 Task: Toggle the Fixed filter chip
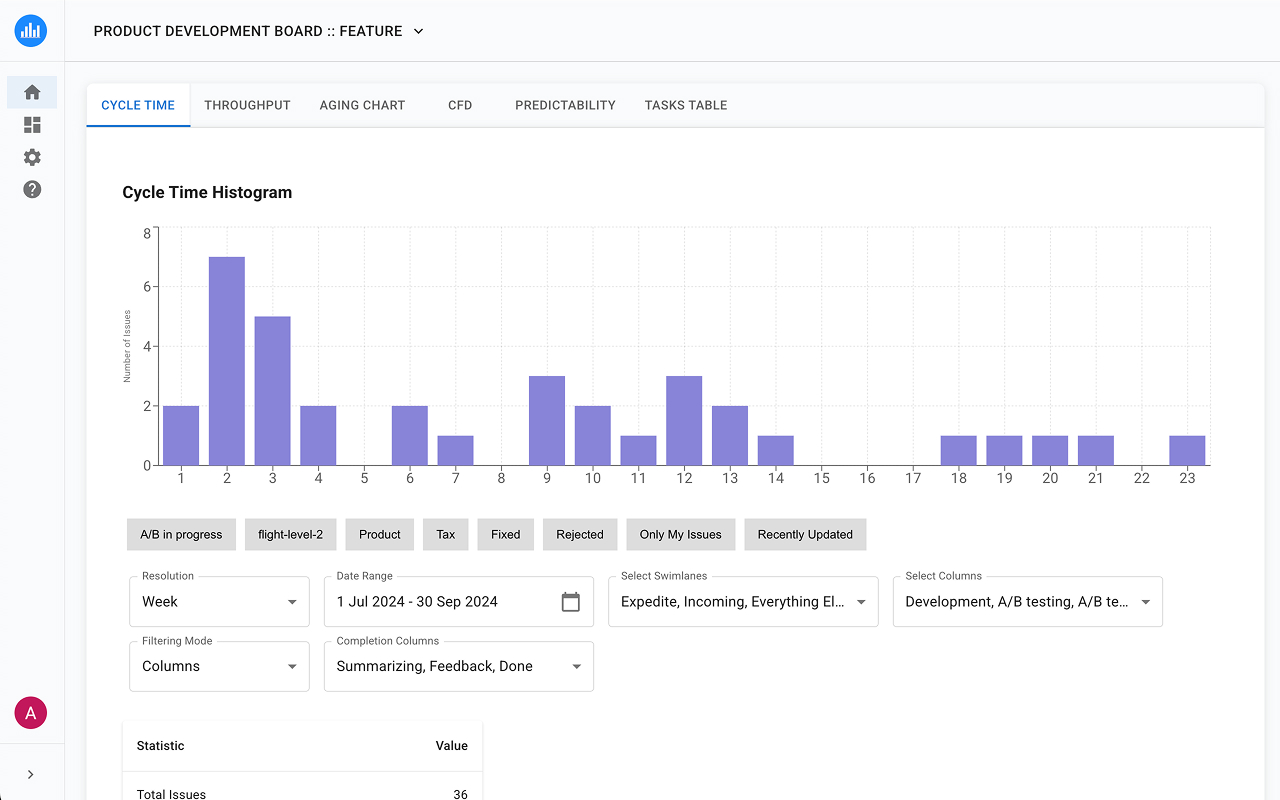point(506,534)
